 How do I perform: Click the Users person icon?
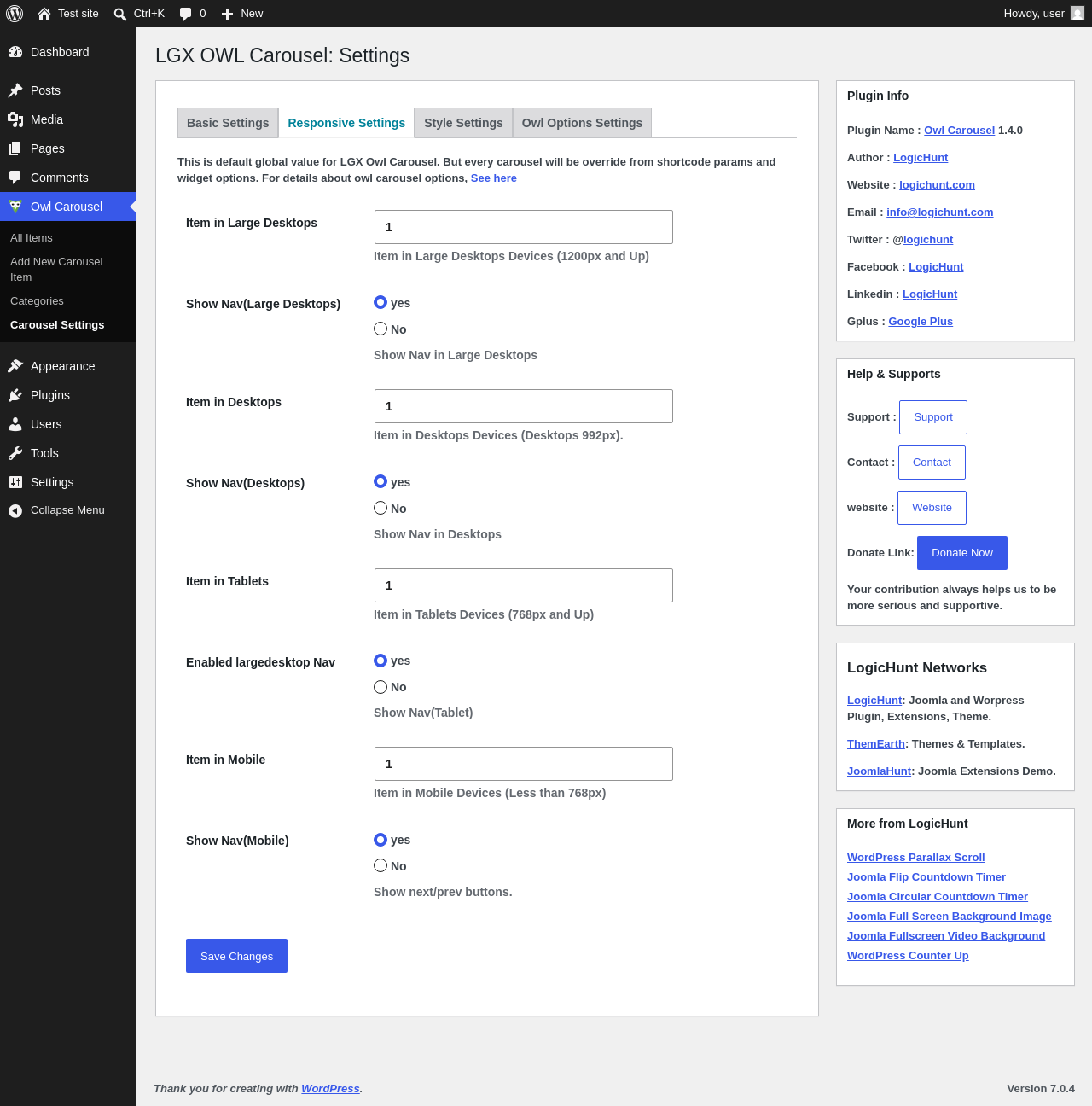click(15, 424)
